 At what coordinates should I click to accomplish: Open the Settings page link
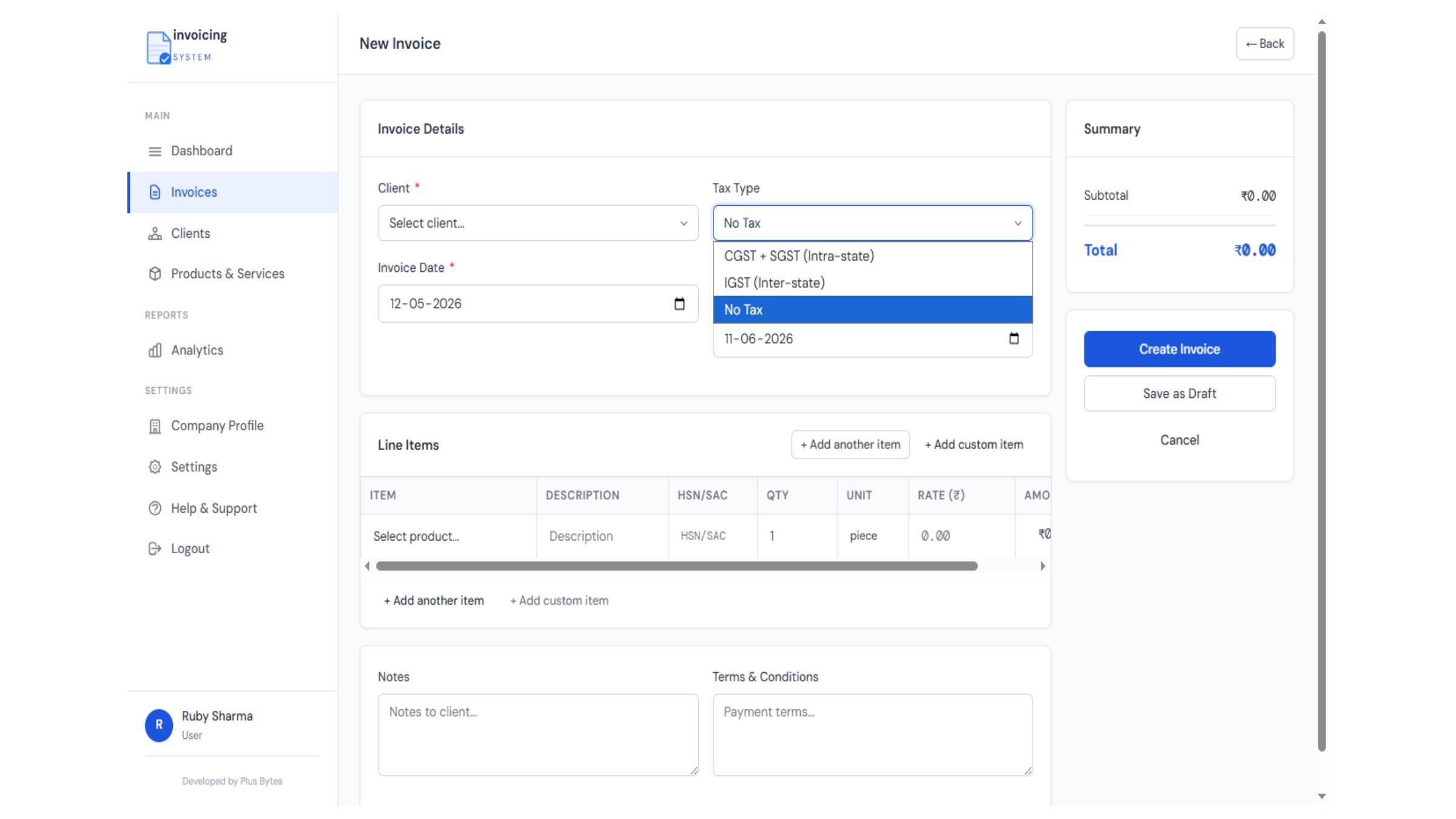(194, 467)
